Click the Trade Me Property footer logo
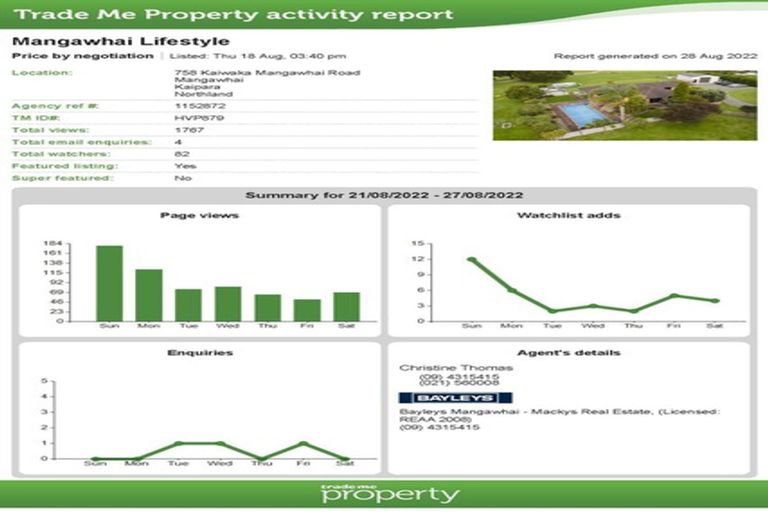The height and width of the screenshot is (512, 768). pyautogui.click(x=390, y=493)
